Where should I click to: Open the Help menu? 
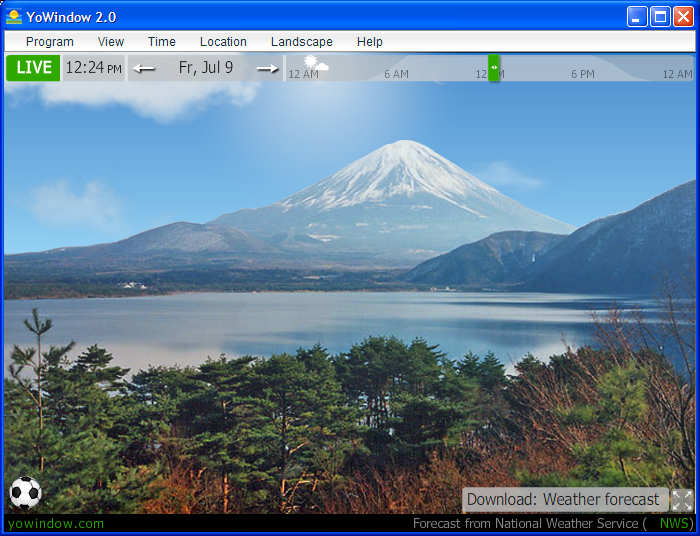click(x=370, y=42)
